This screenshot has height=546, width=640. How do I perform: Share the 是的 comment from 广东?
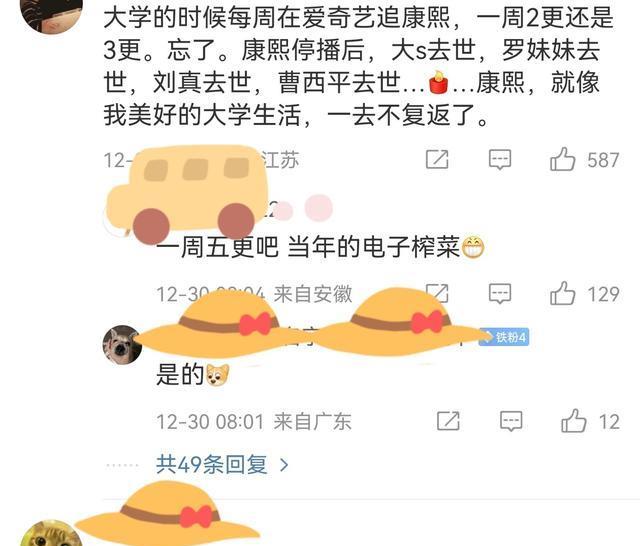(x=448, y=421)
